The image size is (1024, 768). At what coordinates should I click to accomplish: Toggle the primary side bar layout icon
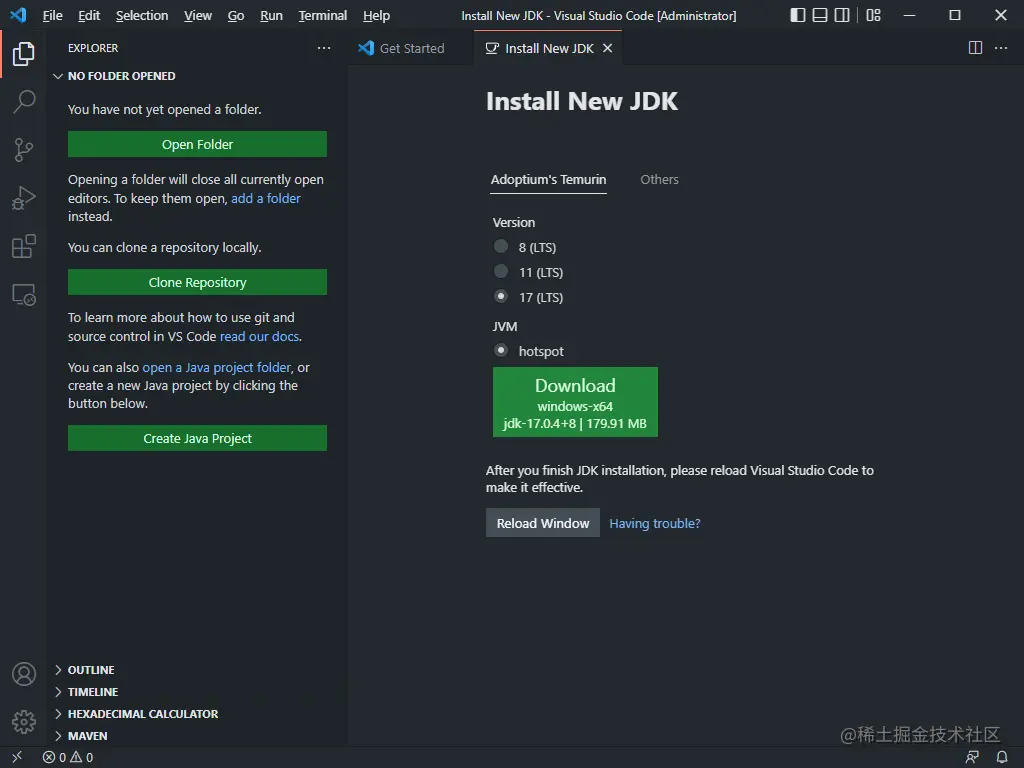point(797,15)
